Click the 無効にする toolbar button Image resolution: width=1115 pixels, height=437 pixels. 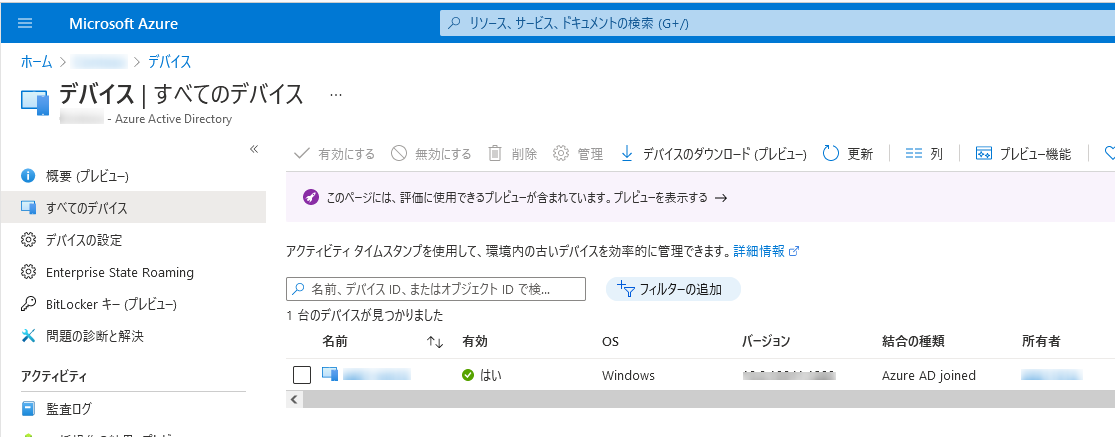coord(431,153)
